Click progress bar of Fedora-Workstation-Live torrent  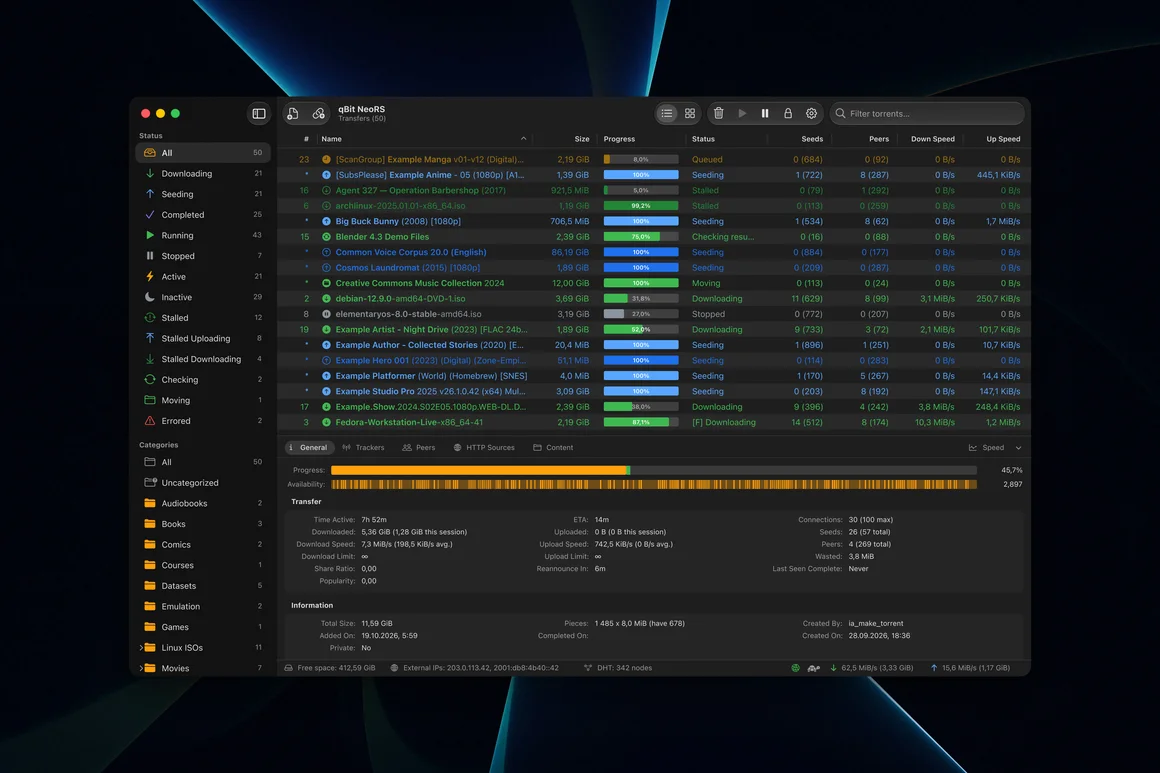[x=641, y=422]
